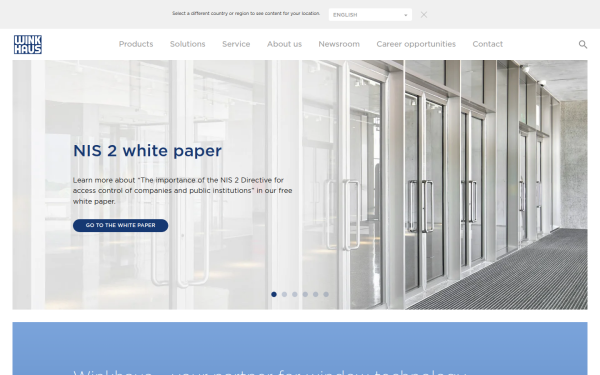Open the Products menu

pyautogui.click(x=136, y=44)
